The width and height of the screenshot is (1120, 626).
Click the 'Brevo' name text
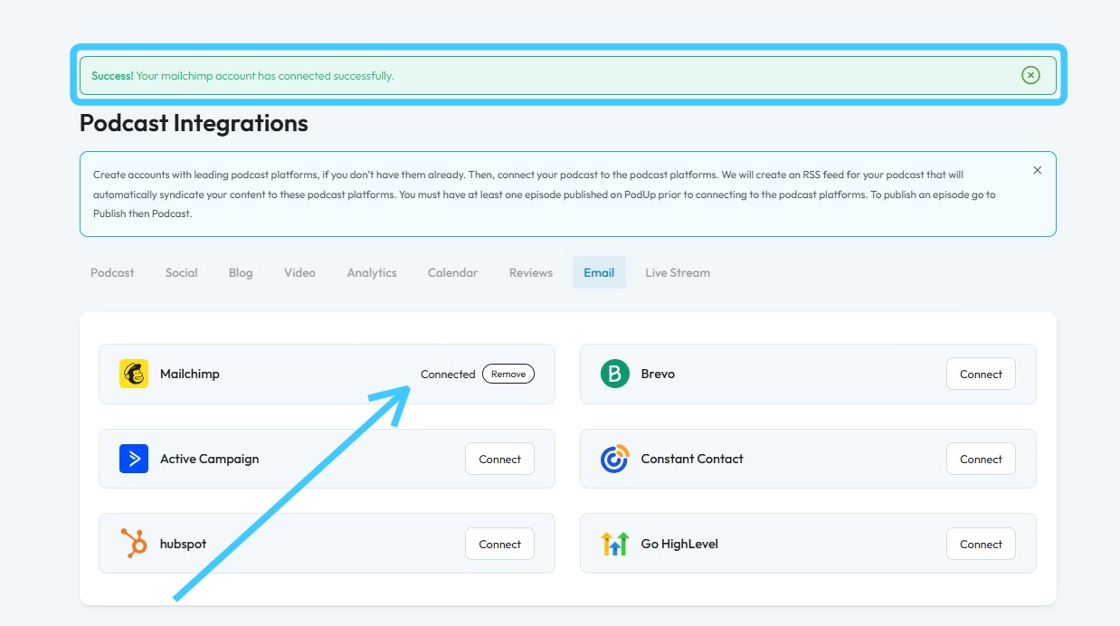[658, 374]
